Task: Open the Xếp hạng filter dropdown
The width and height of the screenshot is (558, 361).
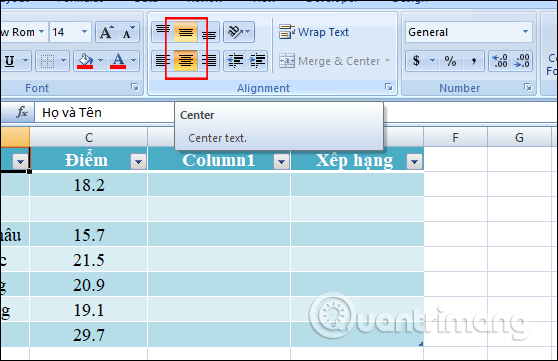Action: (x=414, y=162)
